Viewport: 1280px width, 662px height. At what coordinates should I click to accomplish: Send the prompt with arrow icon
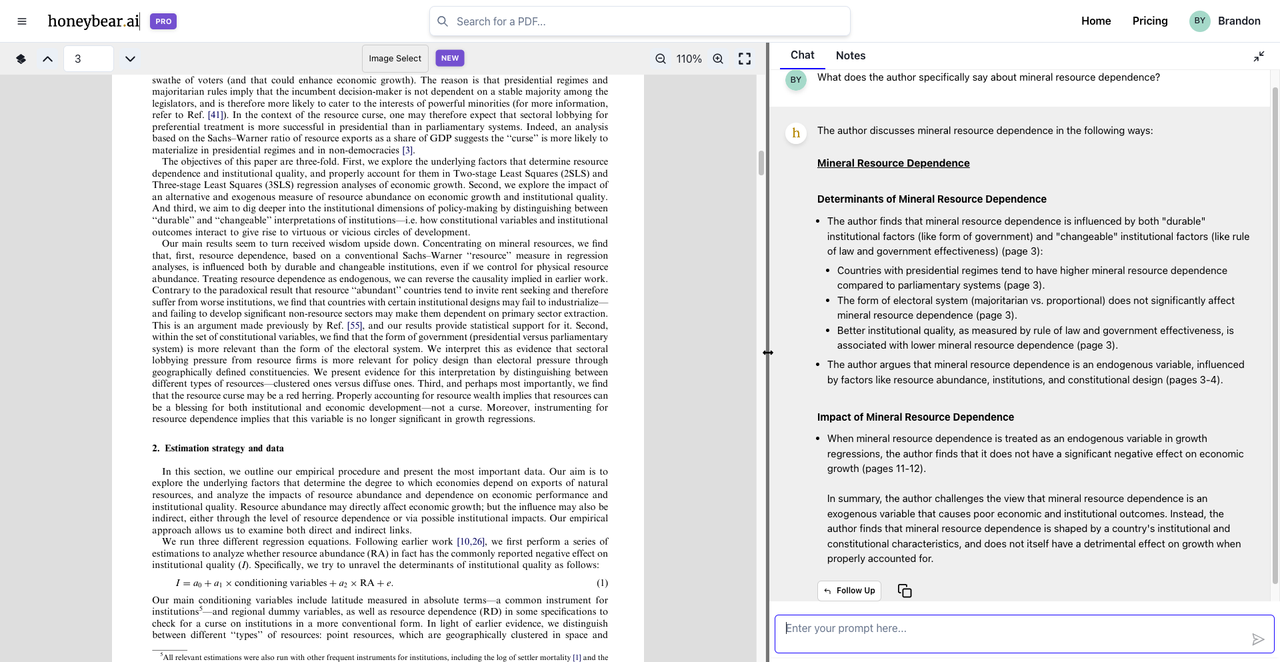(x=1258, y=639)
